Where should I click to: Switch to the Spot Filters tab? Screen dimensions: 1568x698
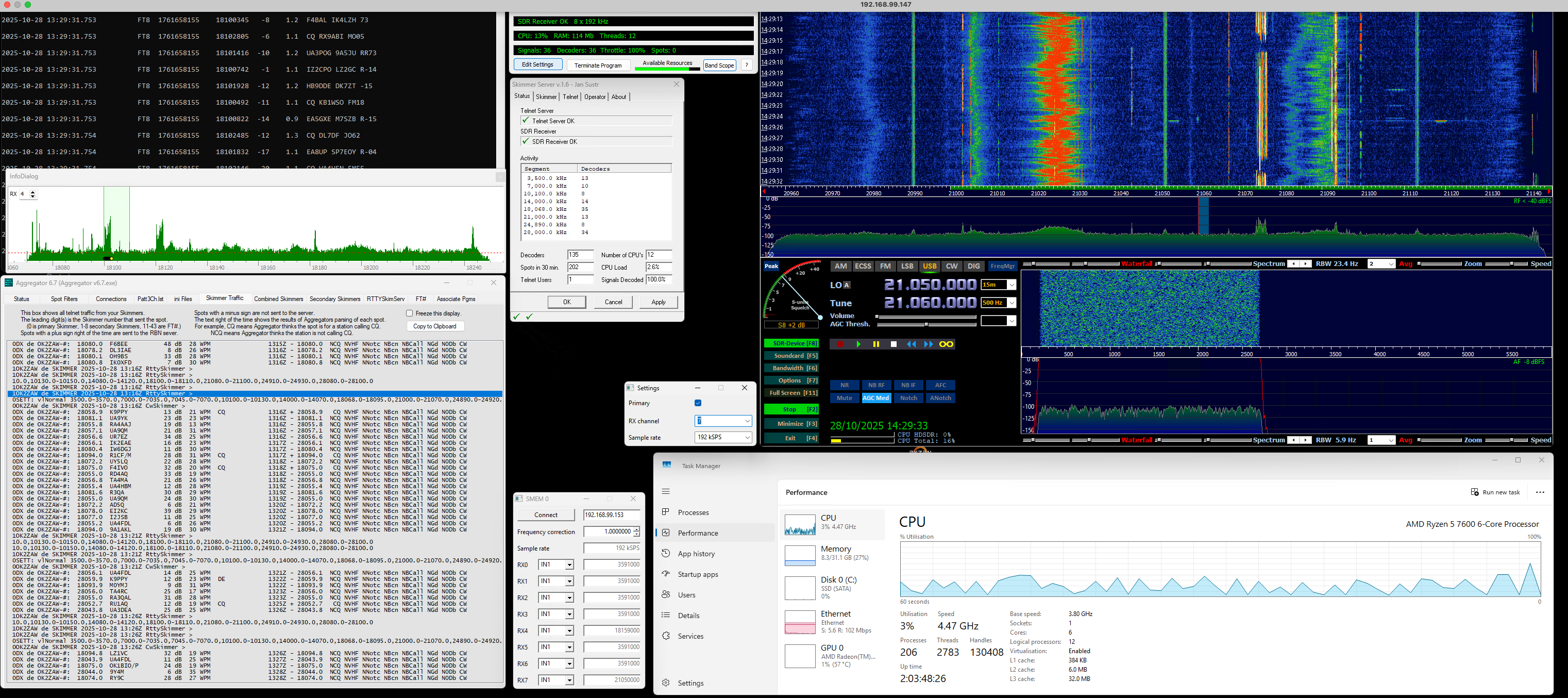[64, 299]
